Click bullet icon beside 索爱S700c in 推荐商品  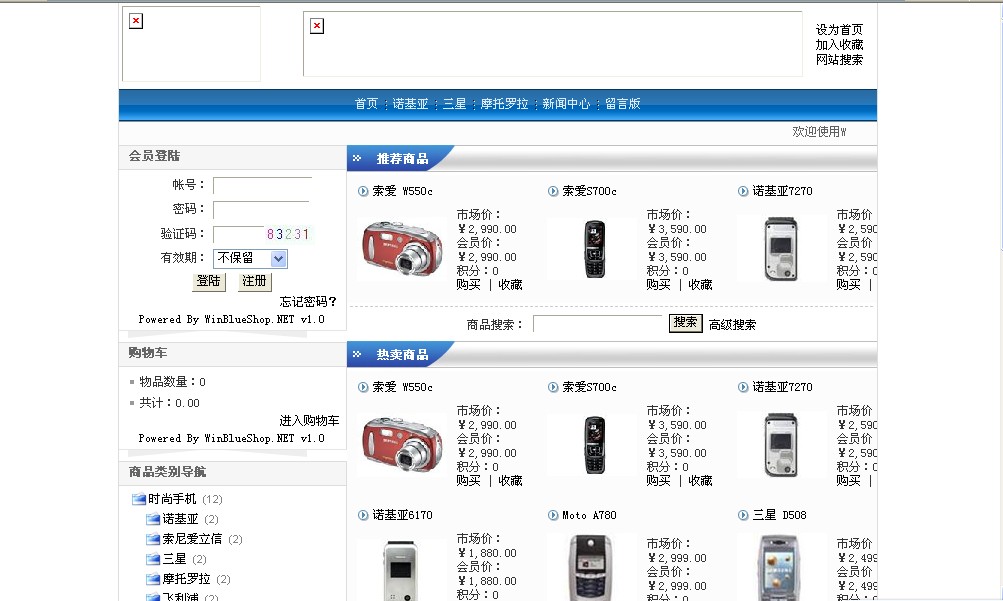pyautogui.click(x=553, y=191)
